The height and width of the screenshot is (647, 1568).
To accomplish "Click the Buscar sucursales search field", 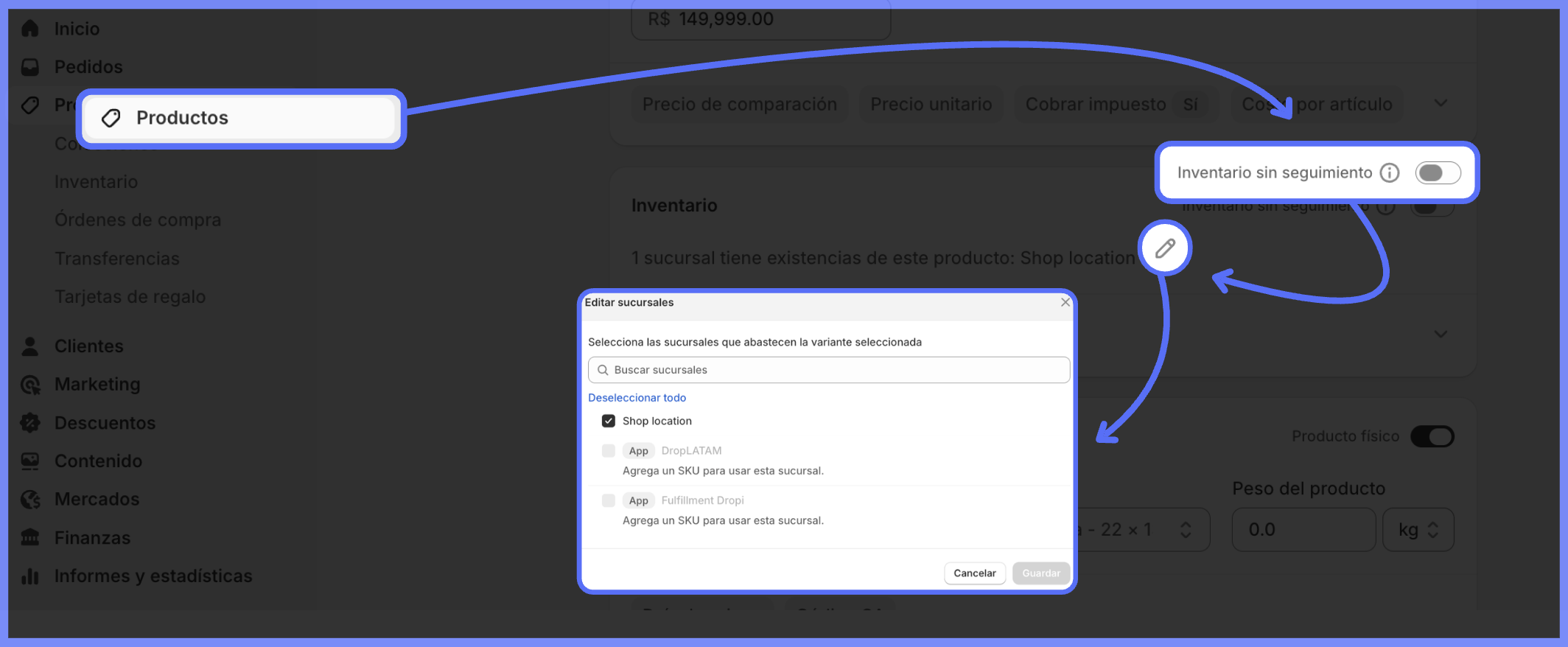I will pyautogui.click(x=829, y=370).
